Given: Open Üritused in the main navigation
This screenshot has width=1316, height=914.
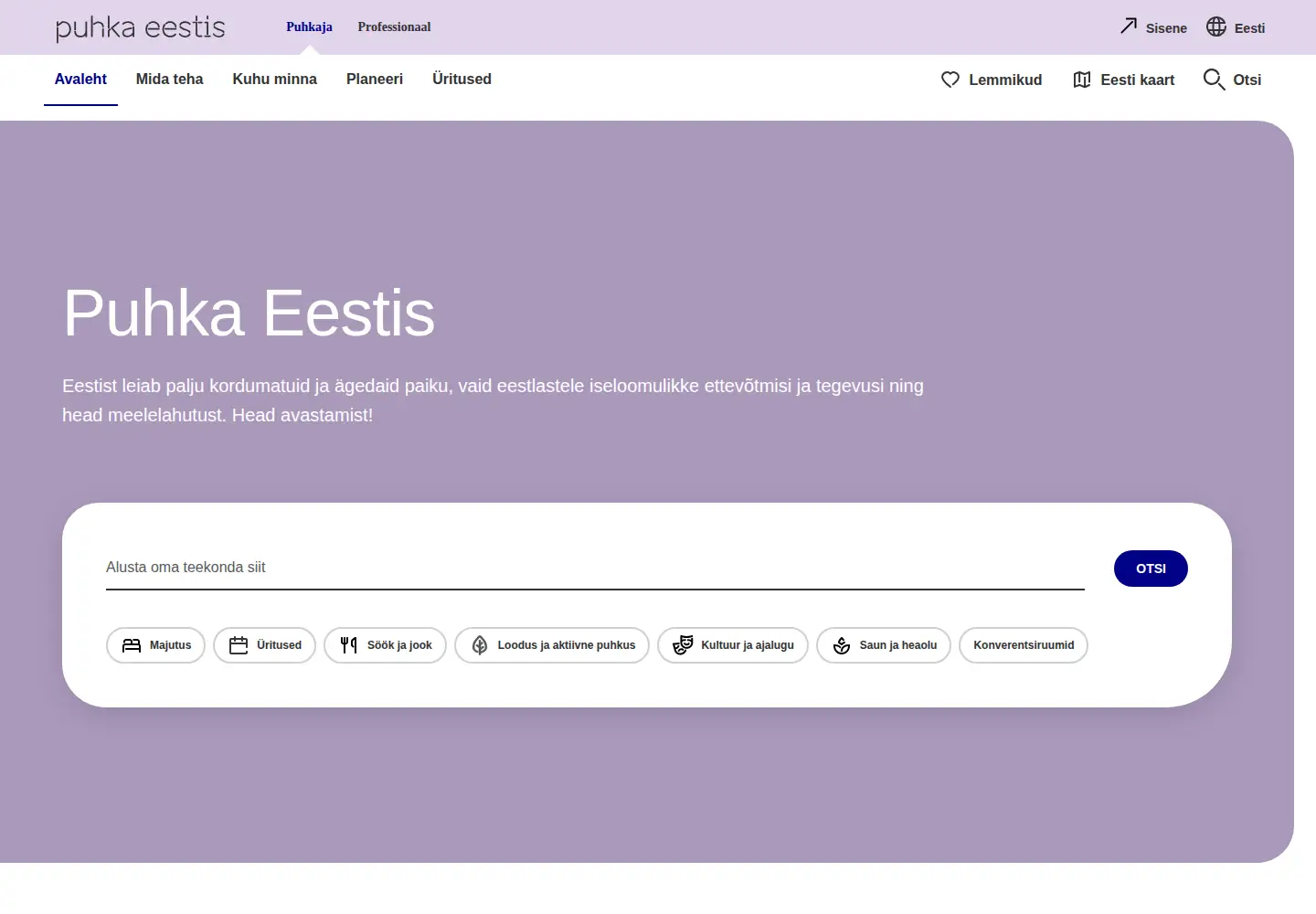Looking at the screenshot, I should pyautogui.click(x=462, y=80).
